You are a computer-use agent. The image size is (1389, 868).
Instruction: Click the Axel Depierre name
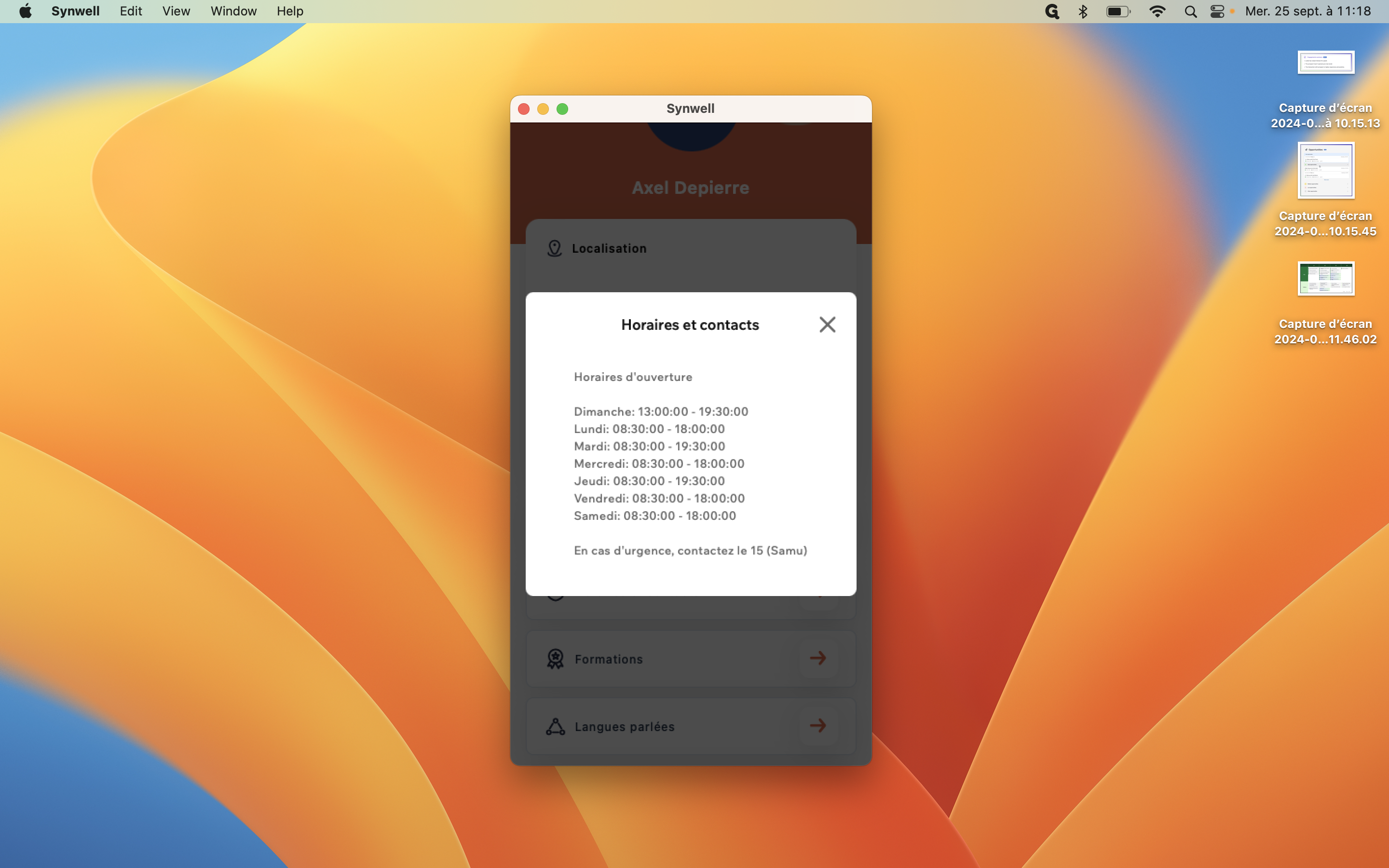(x=691, y=188)
